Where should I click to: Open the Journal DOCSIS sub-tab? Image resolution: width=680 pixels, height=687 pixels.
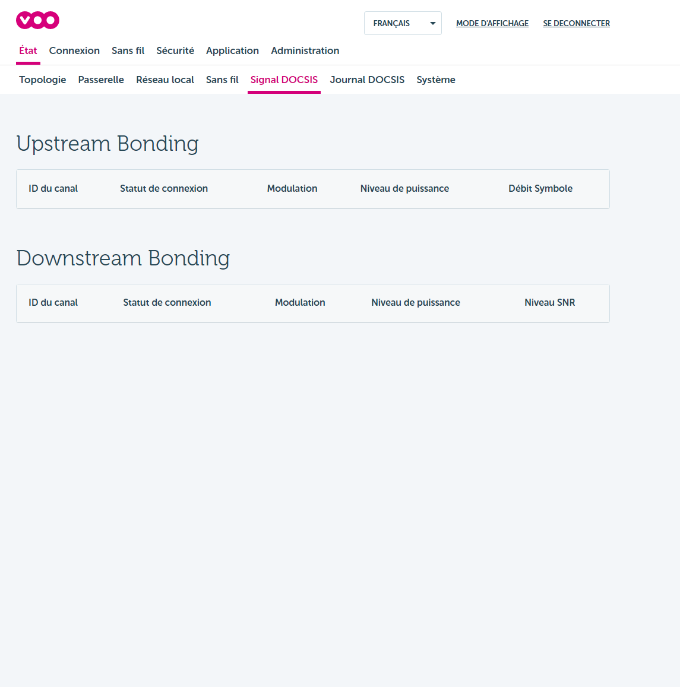click(367, 80)
